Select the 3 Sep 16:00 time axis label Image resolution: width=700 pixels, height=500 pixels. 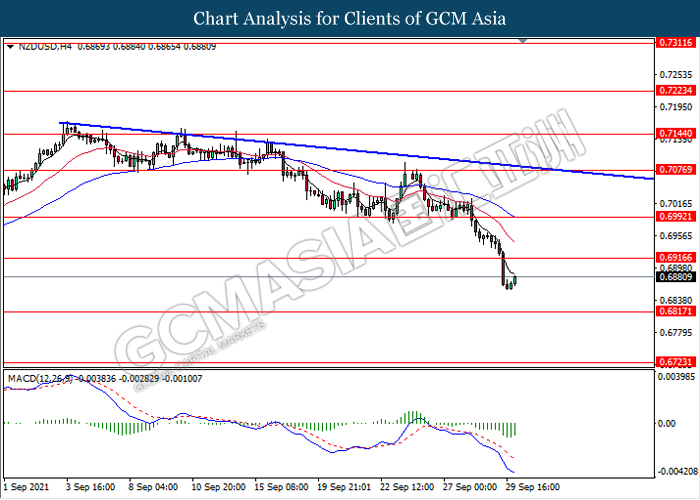(90, 487)
